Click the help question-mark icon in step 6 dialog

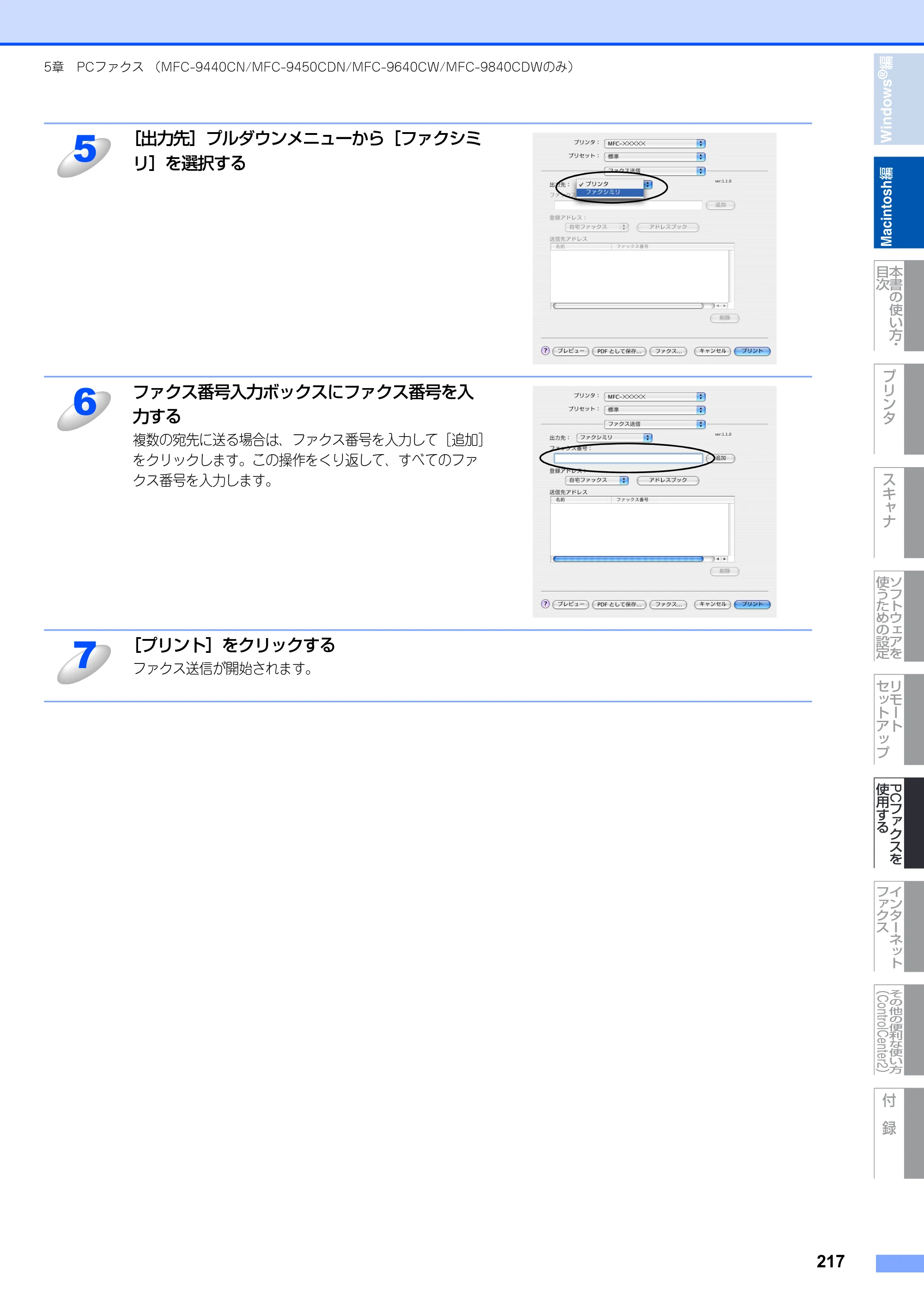(545, 604)
